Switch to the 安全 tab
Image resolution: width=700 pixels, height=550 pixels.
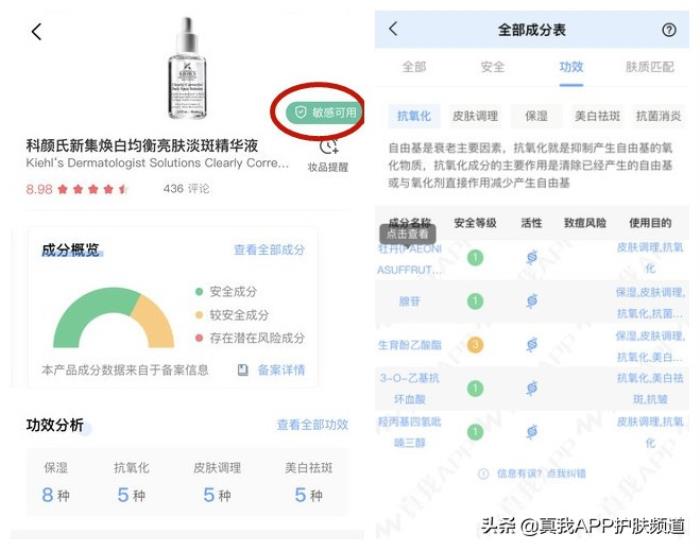pyautogui.click(x=492, y=67)
